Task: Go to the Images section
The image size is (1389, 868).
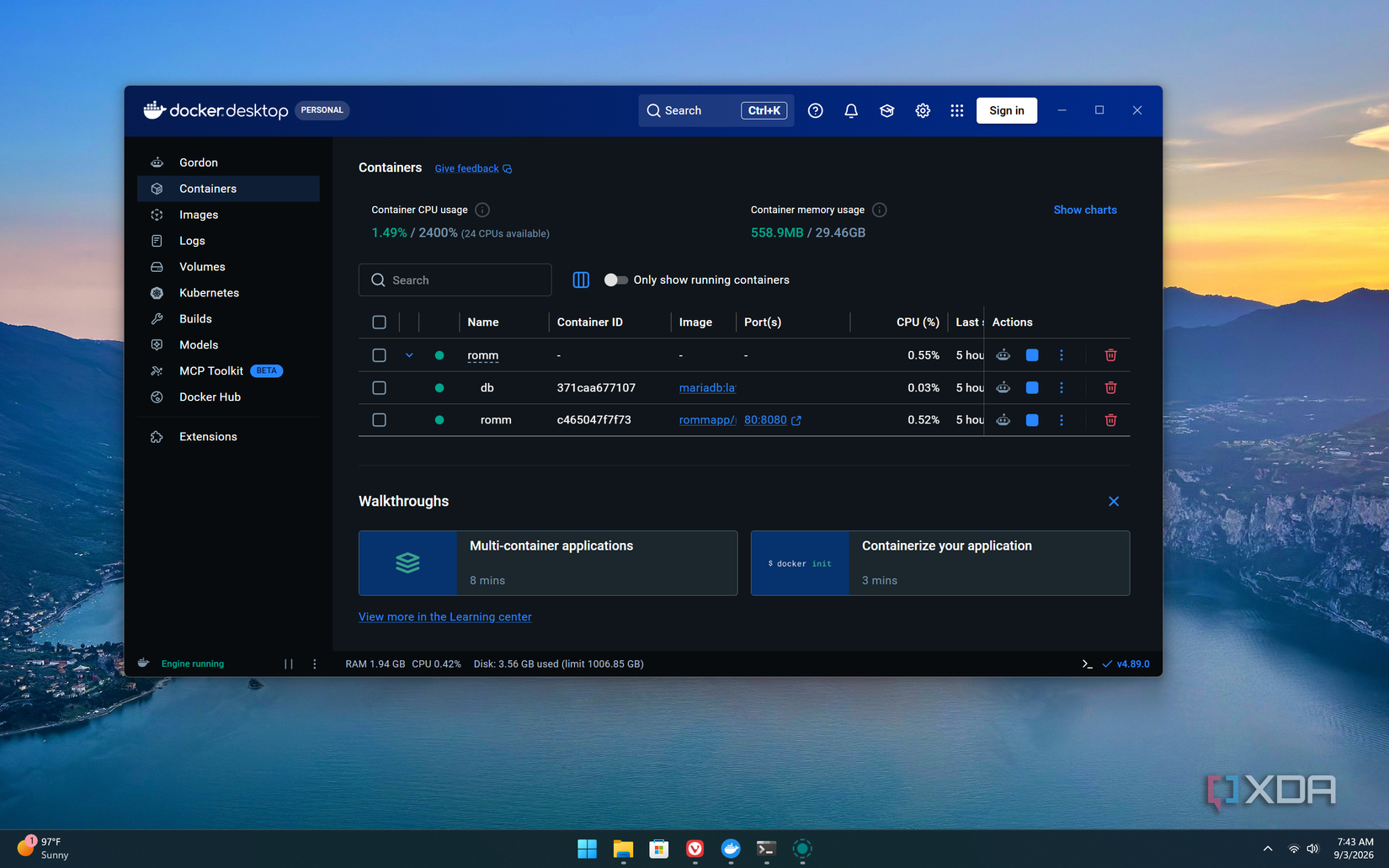Action: pyautogui.click(x=228, y=215)
